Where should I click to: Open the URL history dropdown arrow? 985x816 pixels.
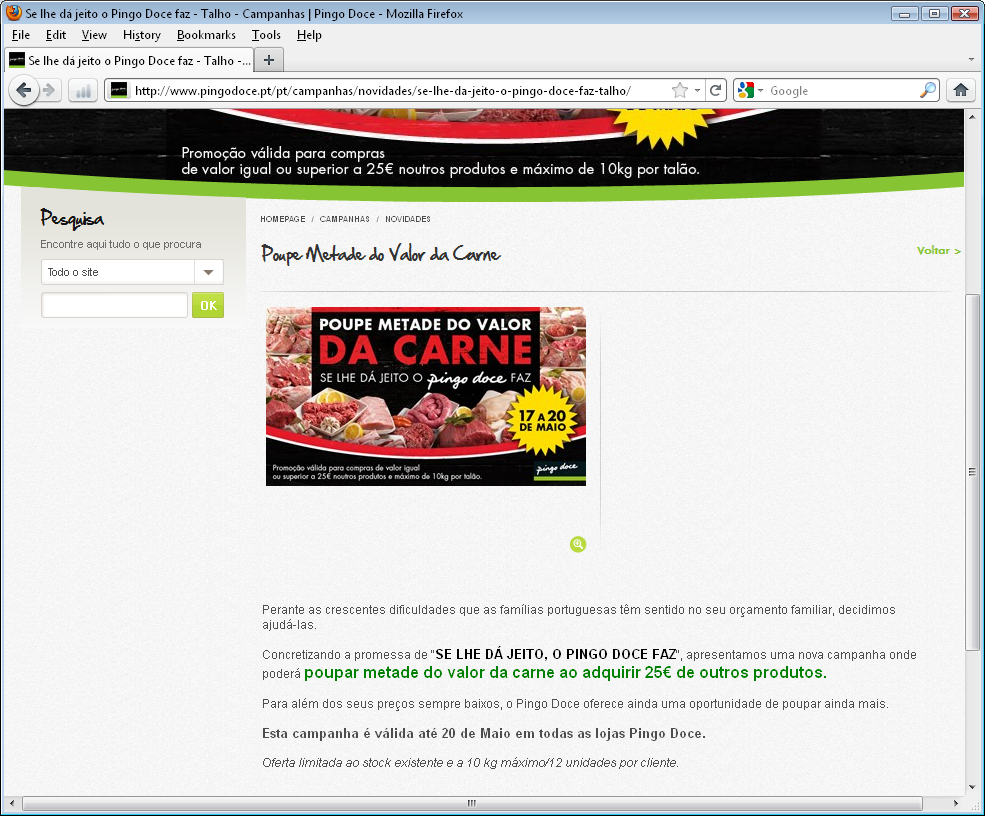pyautogui.click(x=697, y=90)
